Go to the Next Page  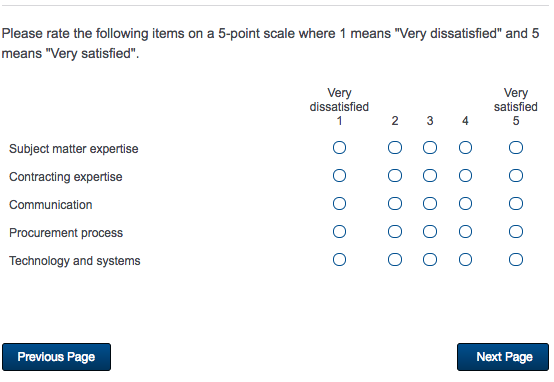tap(503, 357)
